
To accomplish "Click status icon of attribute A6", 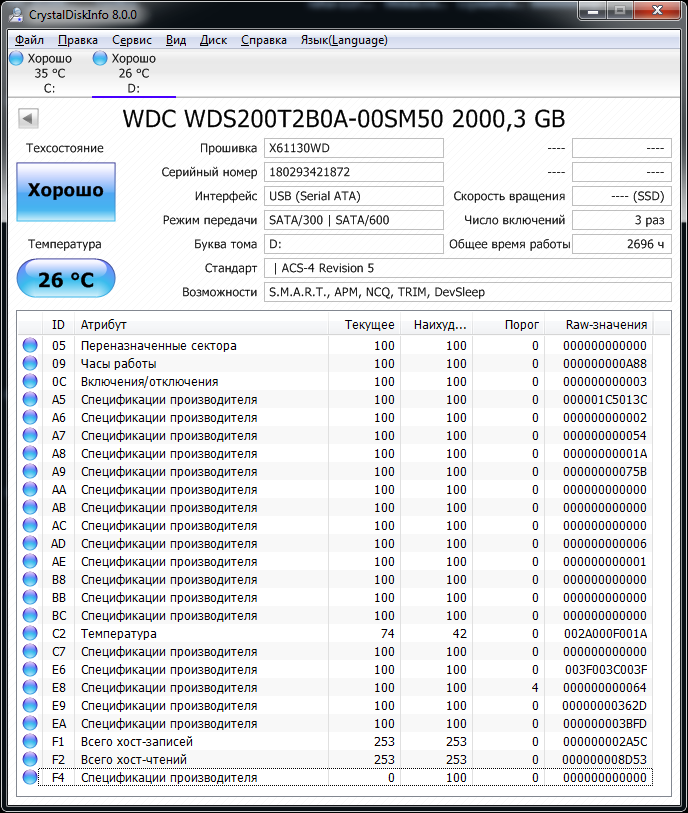I will [30, 417].
